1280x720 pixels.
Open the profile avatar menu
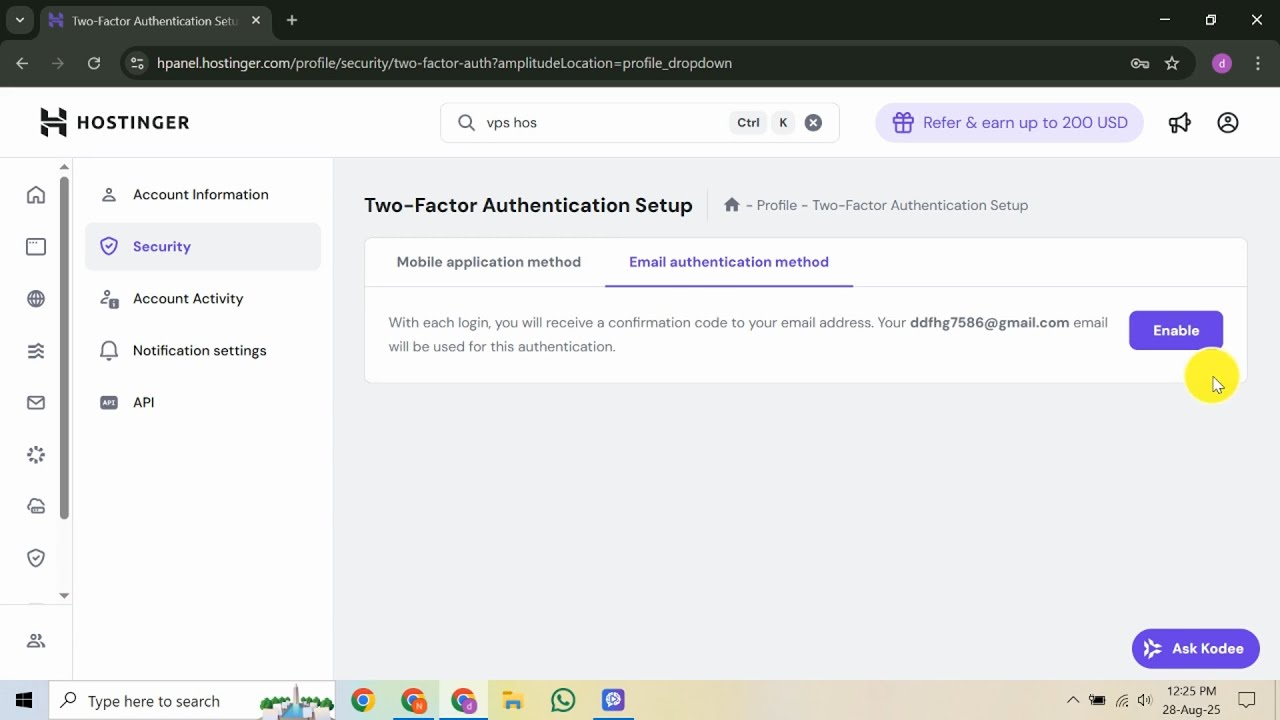[x=1228, y=123]
